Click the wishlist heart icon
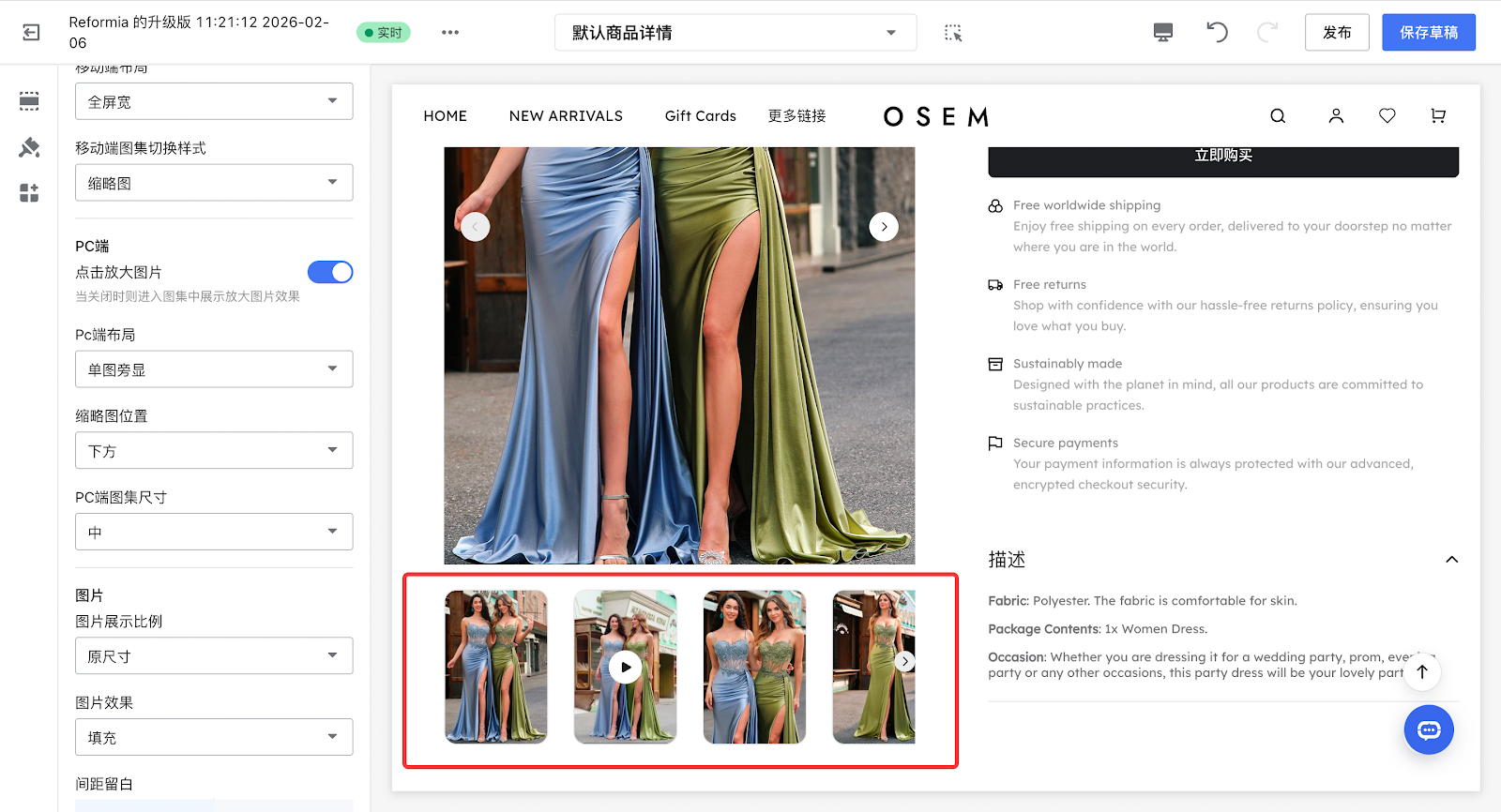 click(x=1387, y=116)
